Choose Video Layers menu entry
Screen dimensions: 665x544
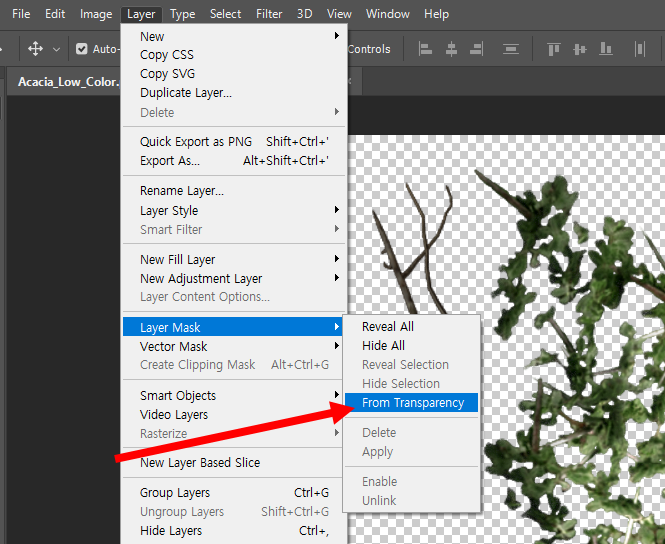point(232,414)
